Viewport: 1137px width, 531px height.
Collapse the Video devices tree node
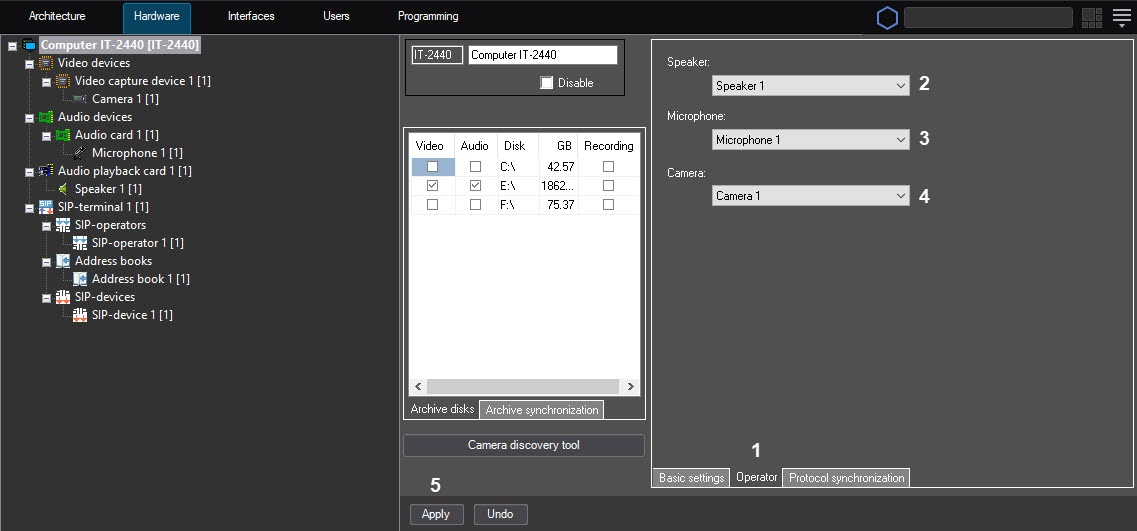click(x=29, y=63)
